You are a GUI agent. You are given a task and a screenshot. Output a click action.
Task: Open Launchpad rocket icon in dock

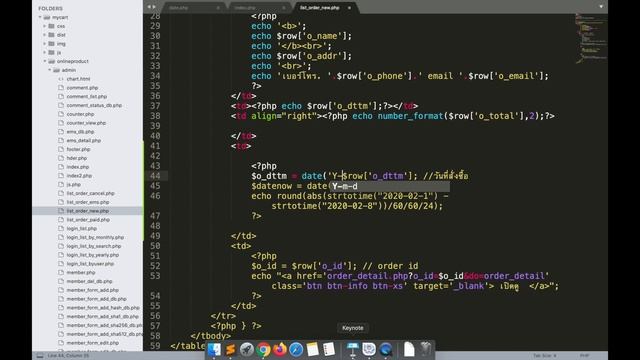pos(247,350)
